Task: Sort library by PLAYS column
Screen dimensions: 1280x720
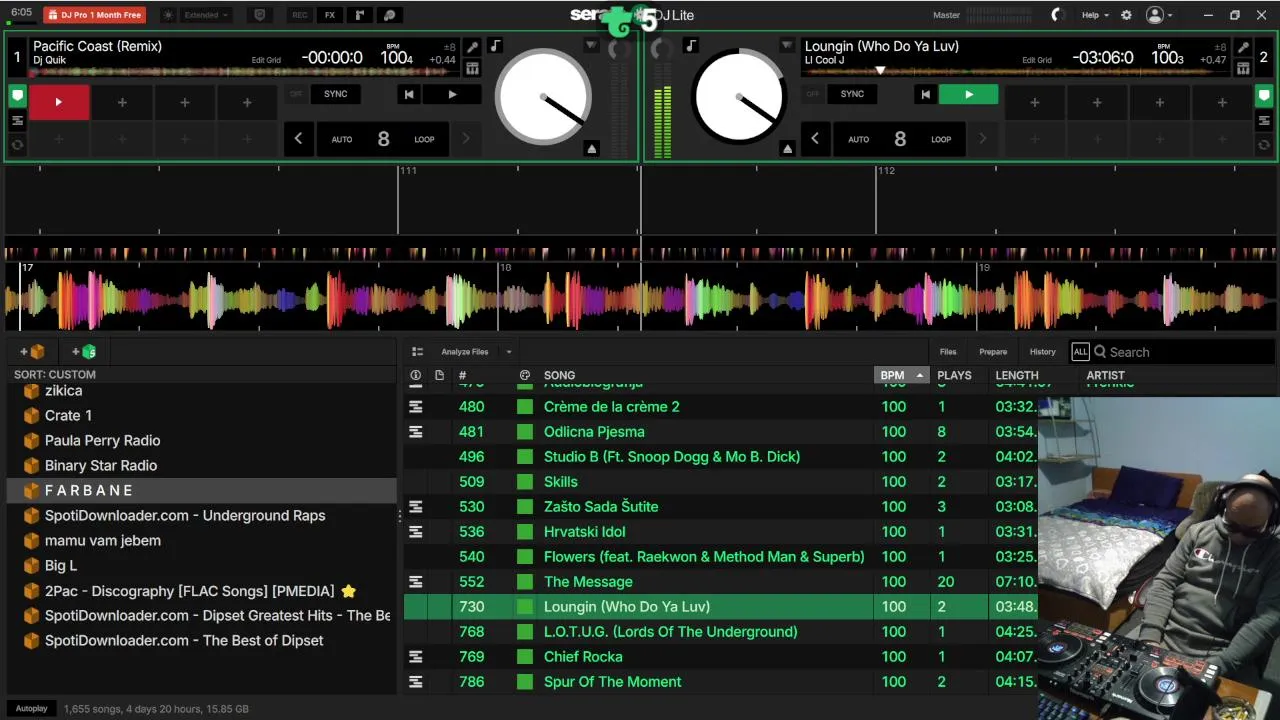Action: pos(954,375)
